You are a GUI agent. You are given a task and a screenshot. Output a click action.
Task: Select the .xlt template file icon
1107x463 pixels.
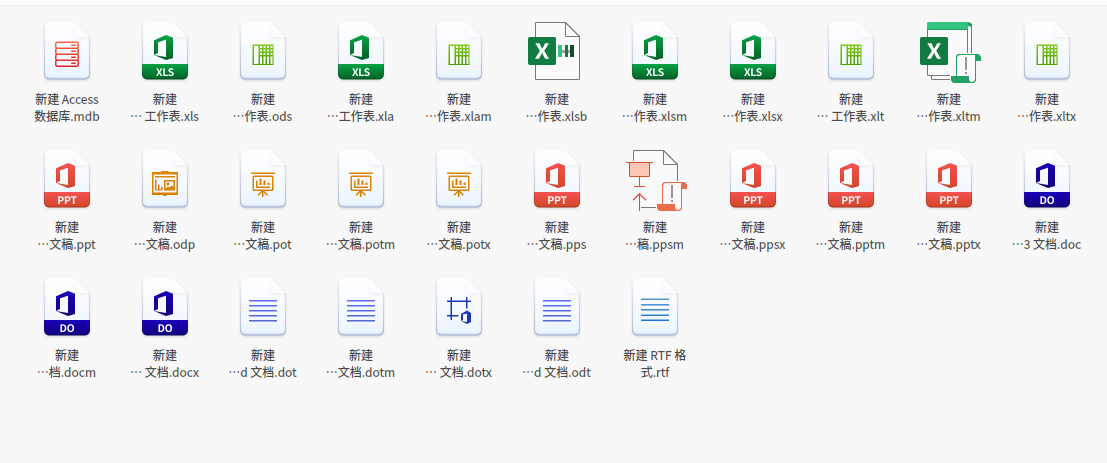[x=851, y=52]
